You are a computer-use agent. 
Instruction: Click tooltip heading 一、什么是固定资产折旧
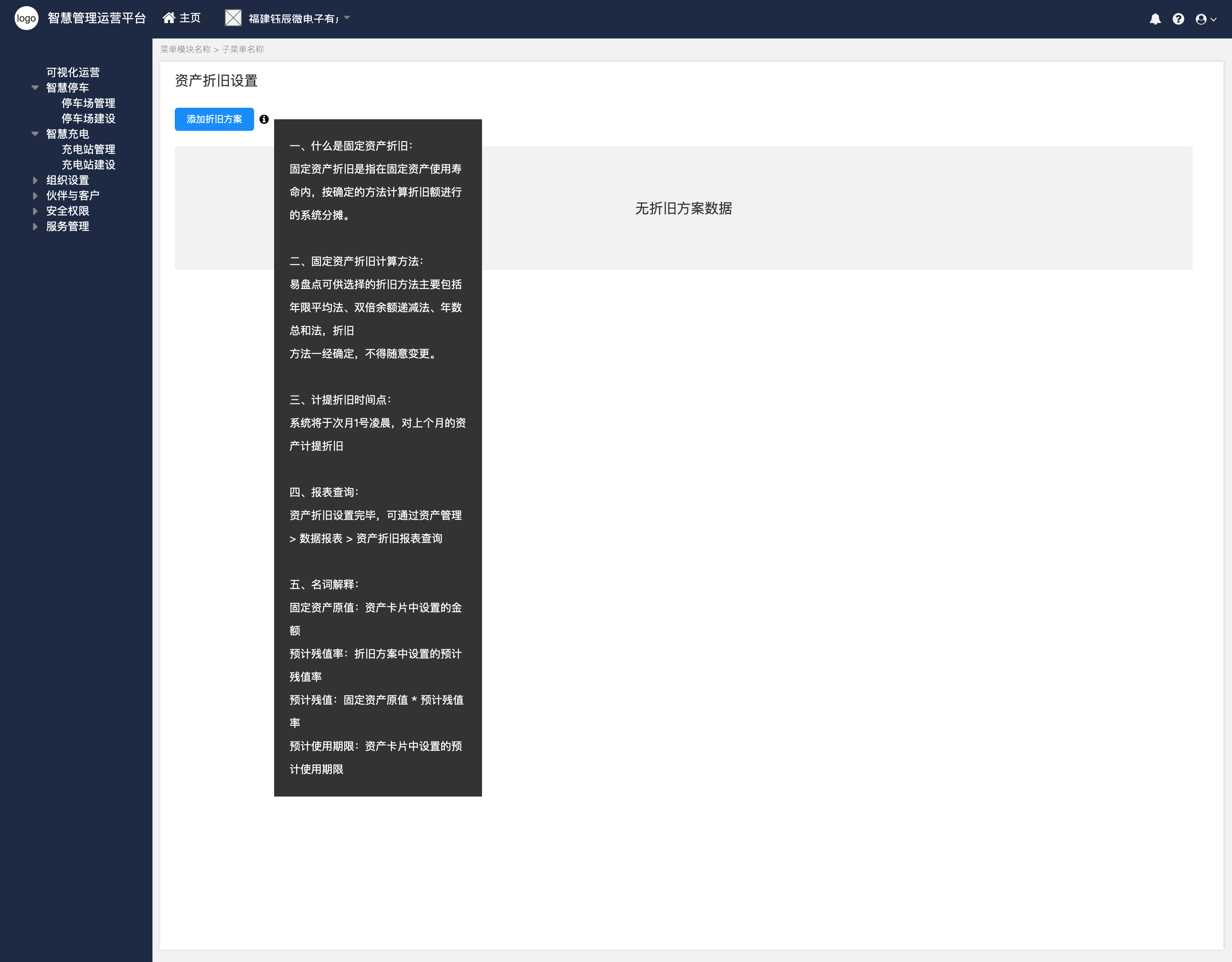351,146
